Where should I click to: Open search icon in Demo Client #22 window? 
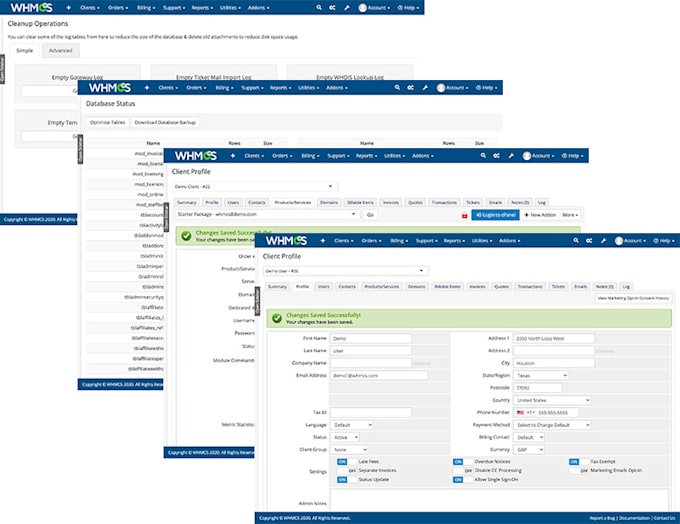click(483, 156)
